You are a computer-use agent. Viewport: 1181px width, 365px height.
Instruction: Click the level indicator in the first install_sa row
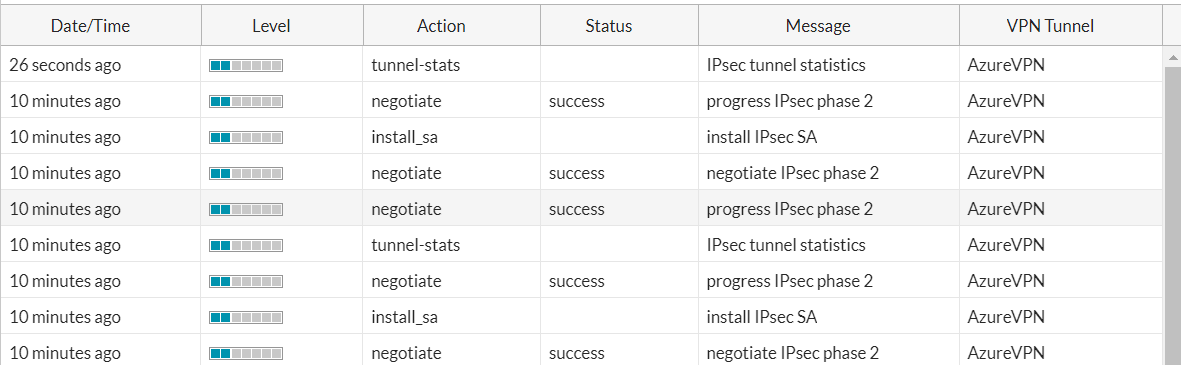coord(246,138)
